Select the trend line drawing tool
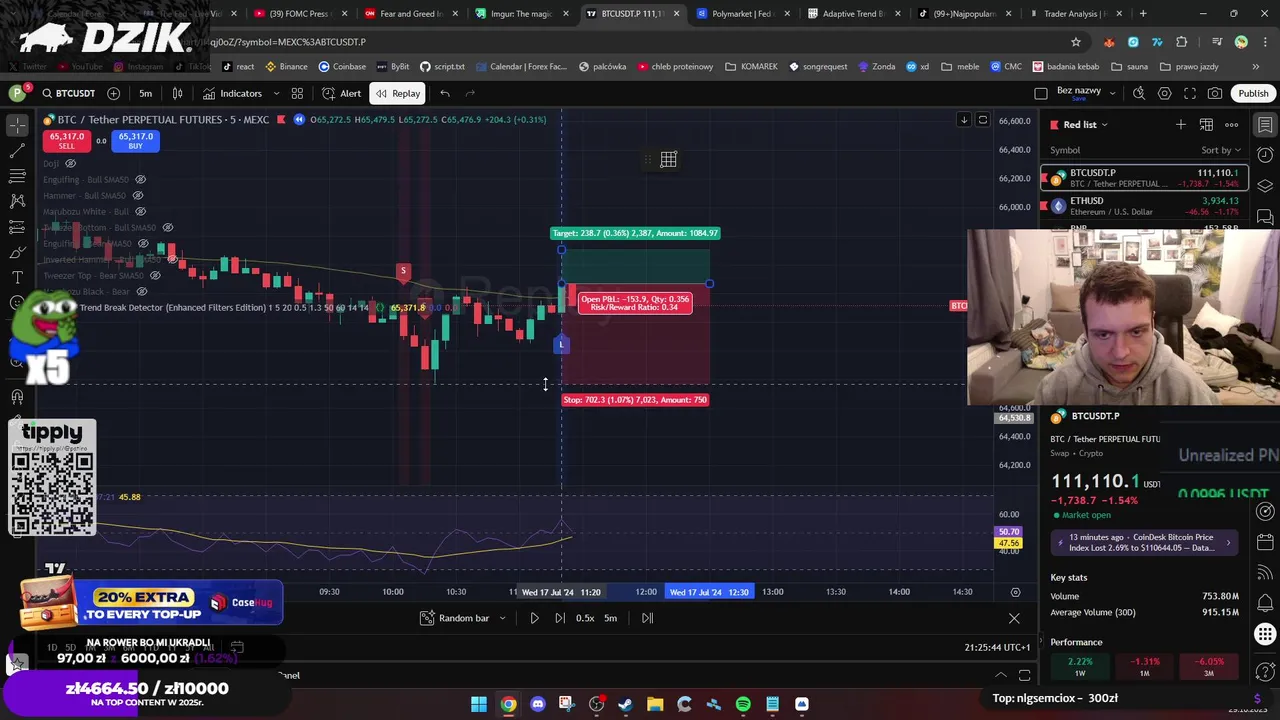This screenshot has width=1280, height=720. [x=17, y=150]
